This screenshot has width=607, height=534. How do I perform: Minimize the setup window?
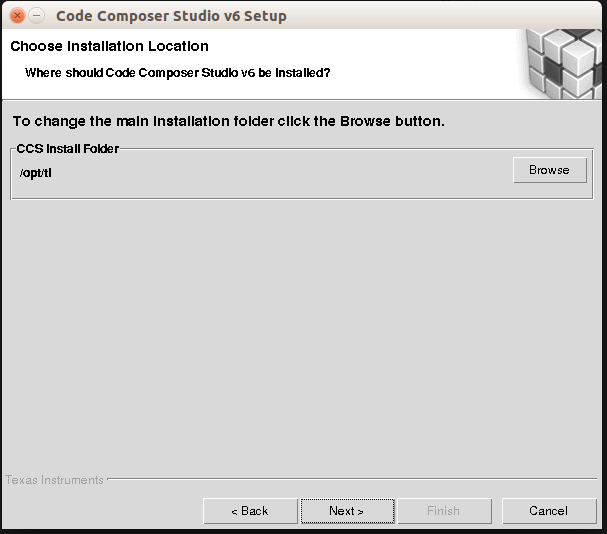[37, 16]
